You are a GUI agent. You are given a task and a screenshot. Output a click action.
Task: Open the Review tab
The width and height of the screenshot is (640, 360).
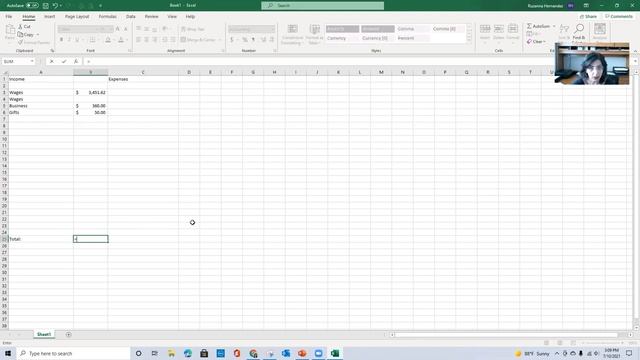pos(151,16)
